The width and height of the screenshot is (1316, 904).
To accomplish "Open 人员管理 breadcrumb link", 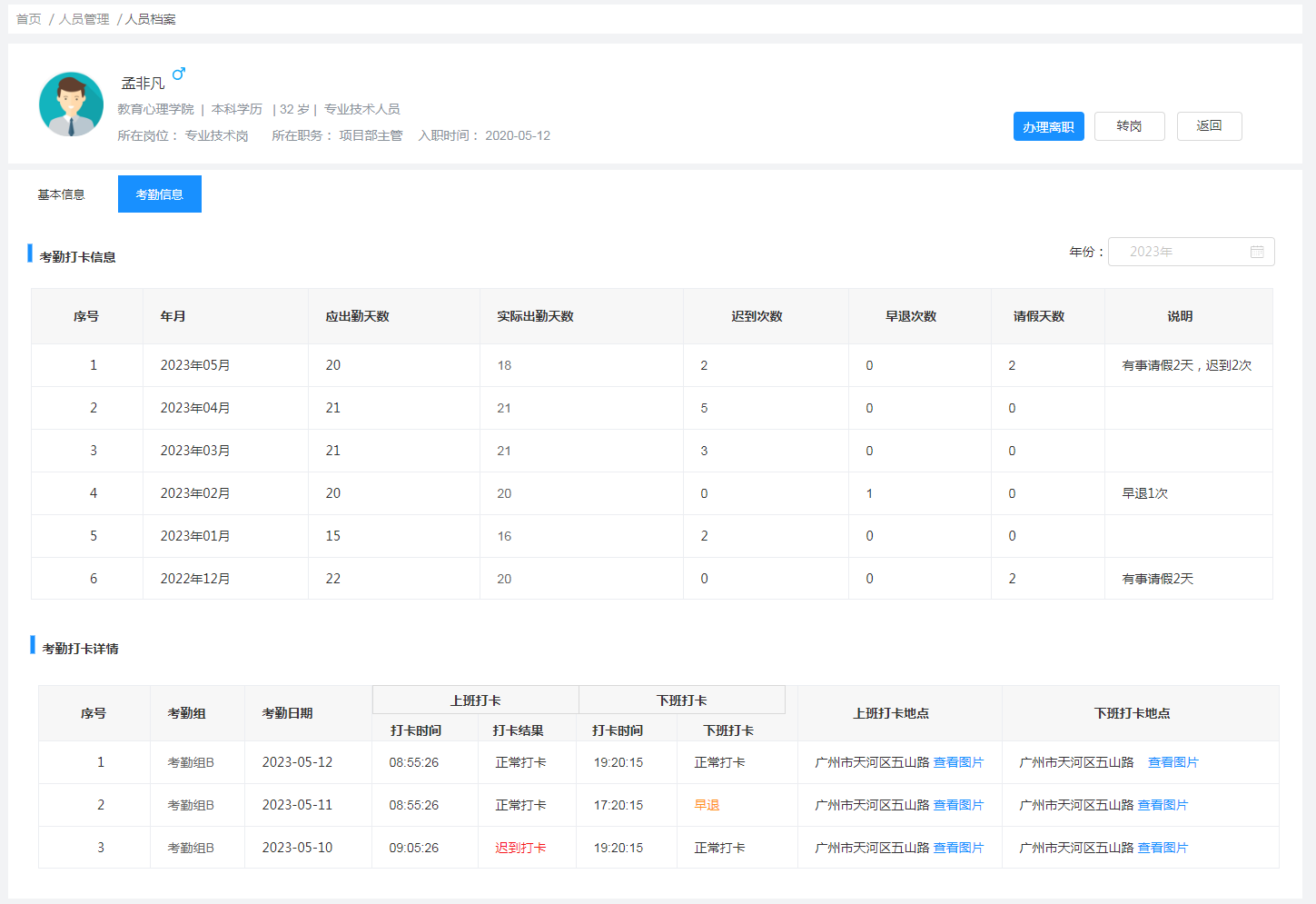I will tap(84, 19).
